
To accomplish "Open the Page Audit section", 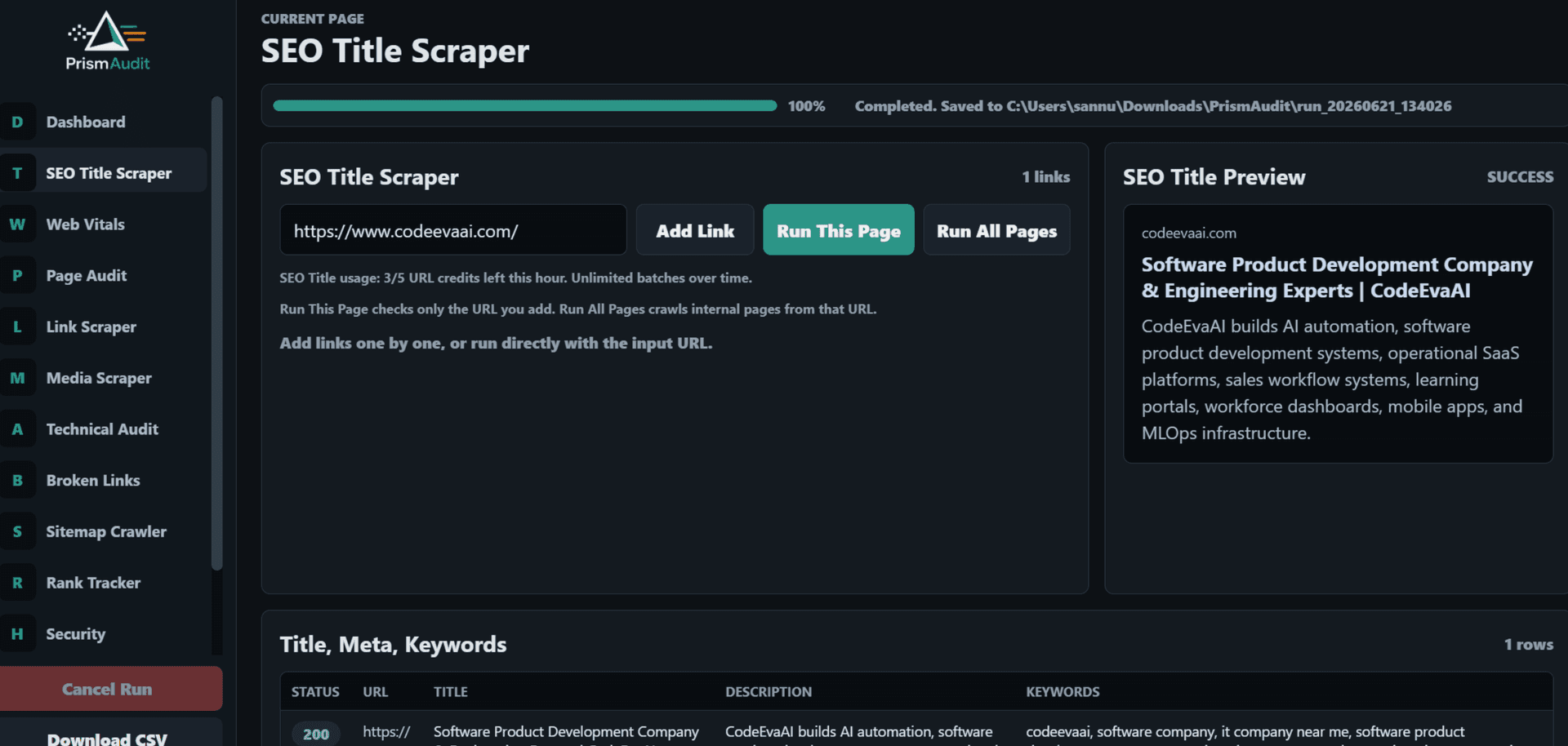I will 104,276.
